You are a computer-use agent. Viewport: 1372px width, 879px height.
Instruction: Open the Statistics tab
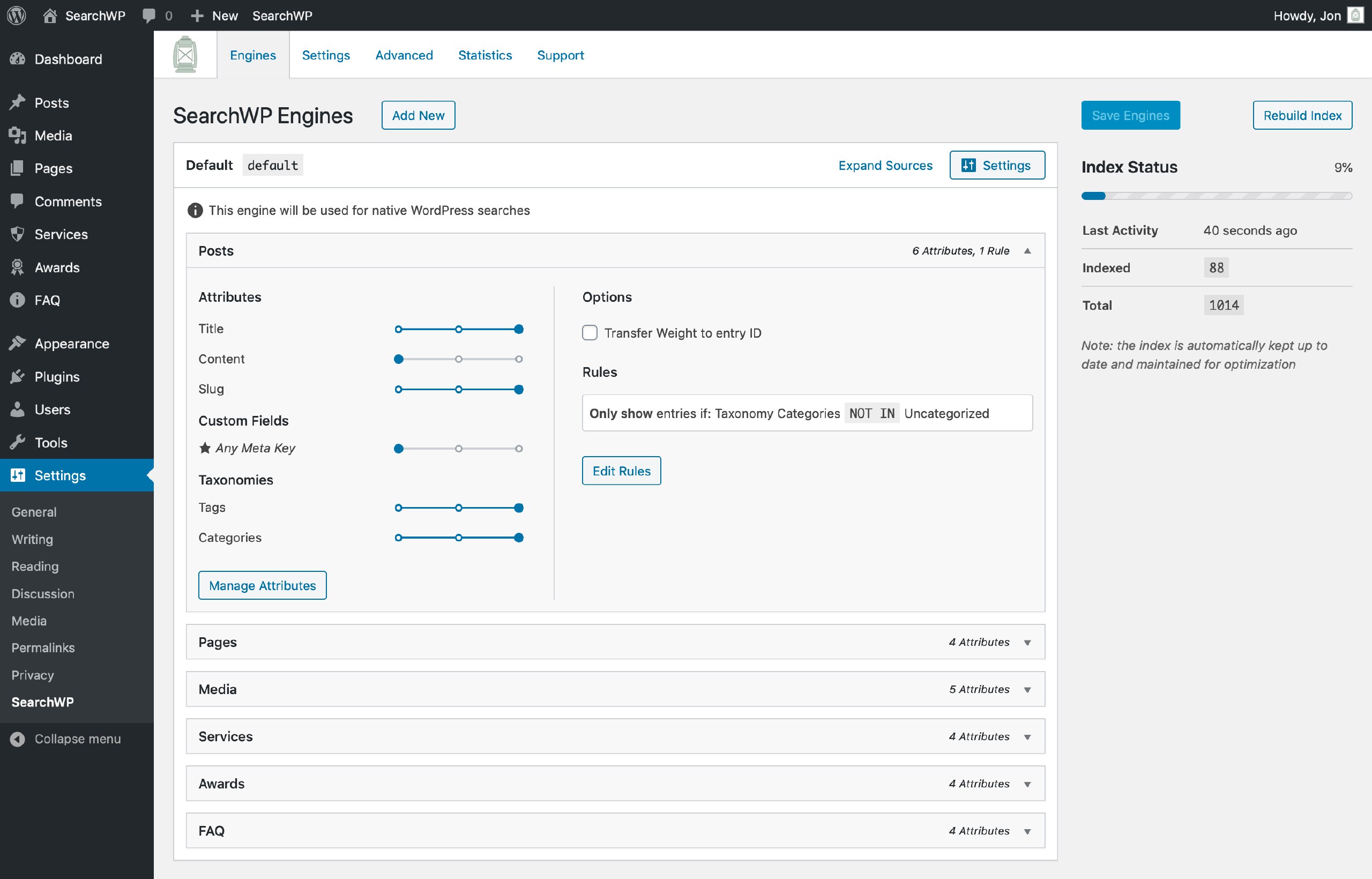pos(485,55)
